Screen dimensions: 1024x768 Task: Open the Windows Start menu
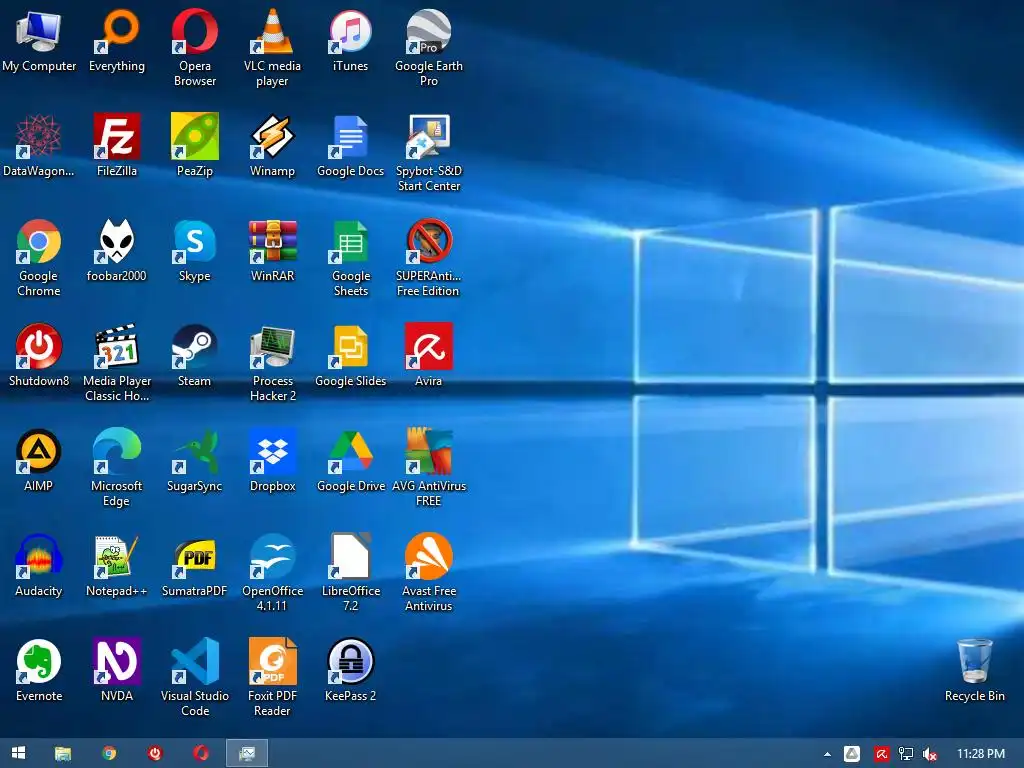(18, 753)
